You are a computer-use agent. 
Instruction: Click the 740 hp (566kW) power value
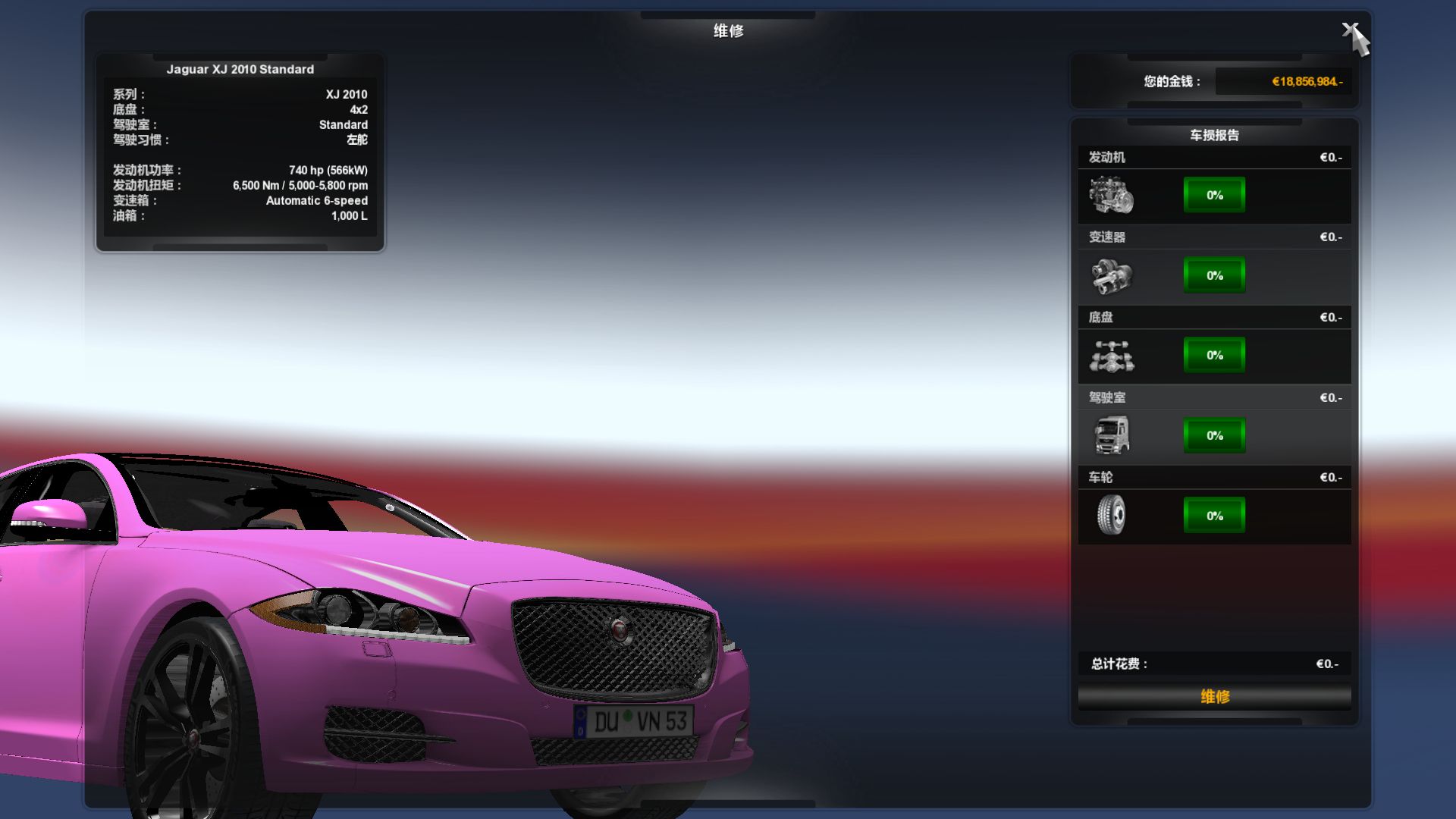pyautogui.click(x=328, y=171)
